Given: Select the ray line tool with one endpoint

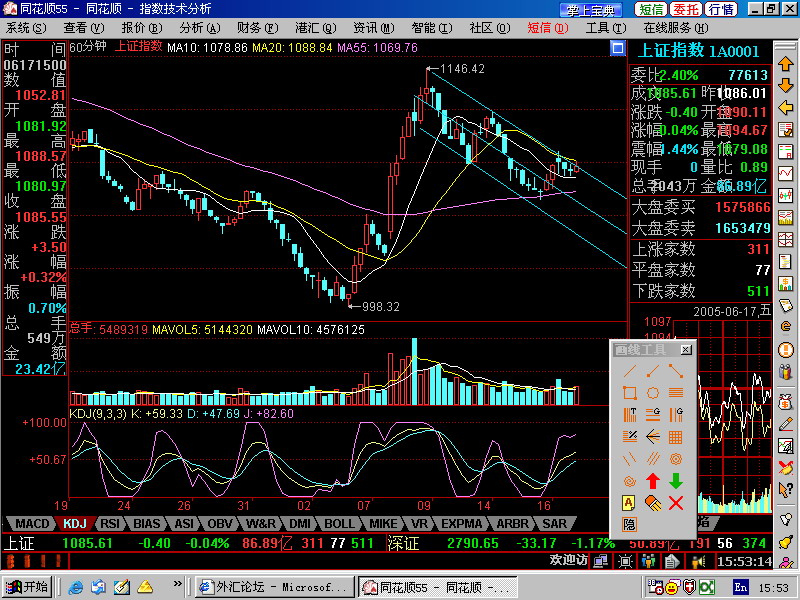Looking at the screenshot, I should point(653,371).
